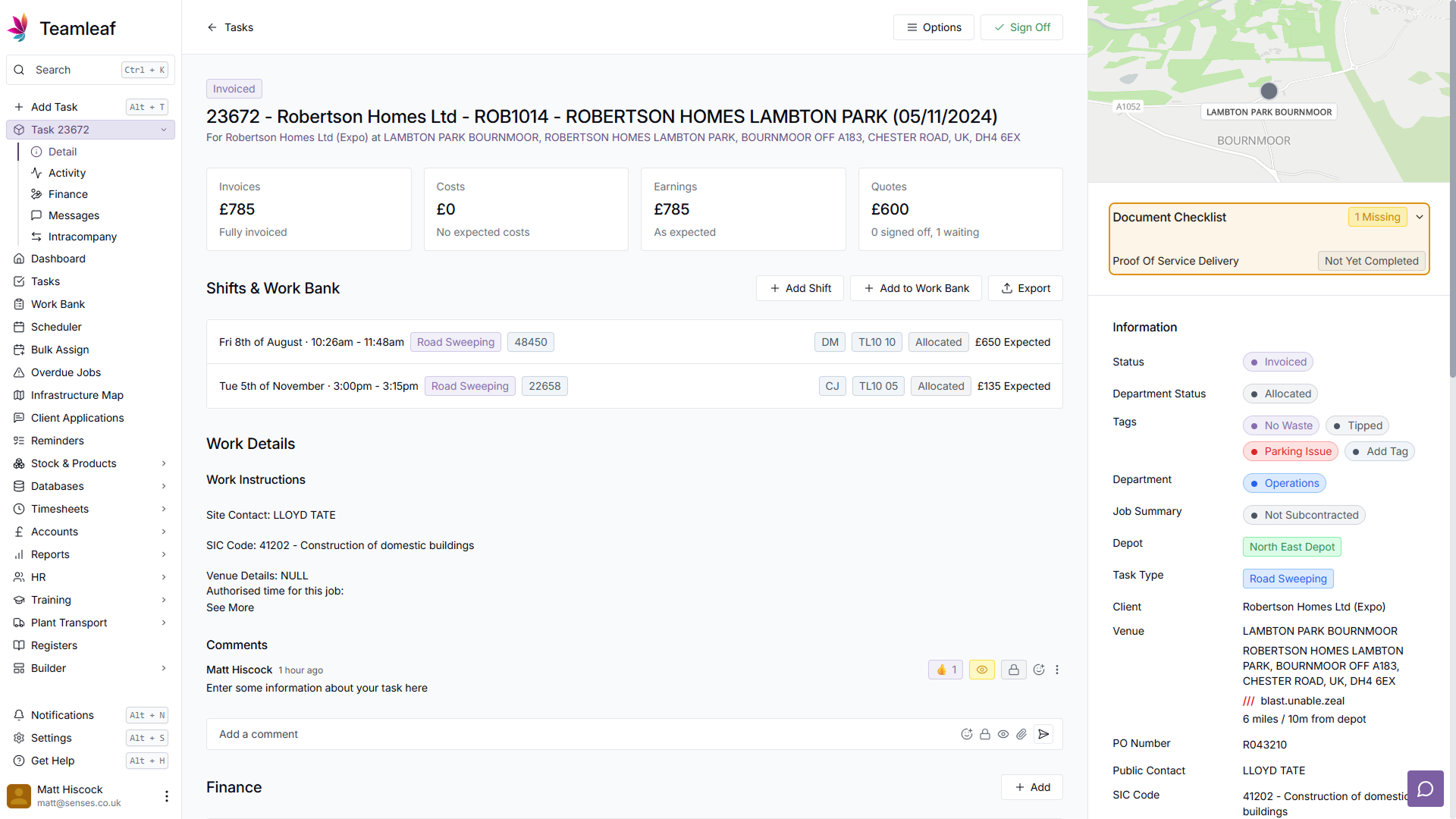1456x819 pixels.
Task: Click the sidebar Search field
Action: coord(90,70)
